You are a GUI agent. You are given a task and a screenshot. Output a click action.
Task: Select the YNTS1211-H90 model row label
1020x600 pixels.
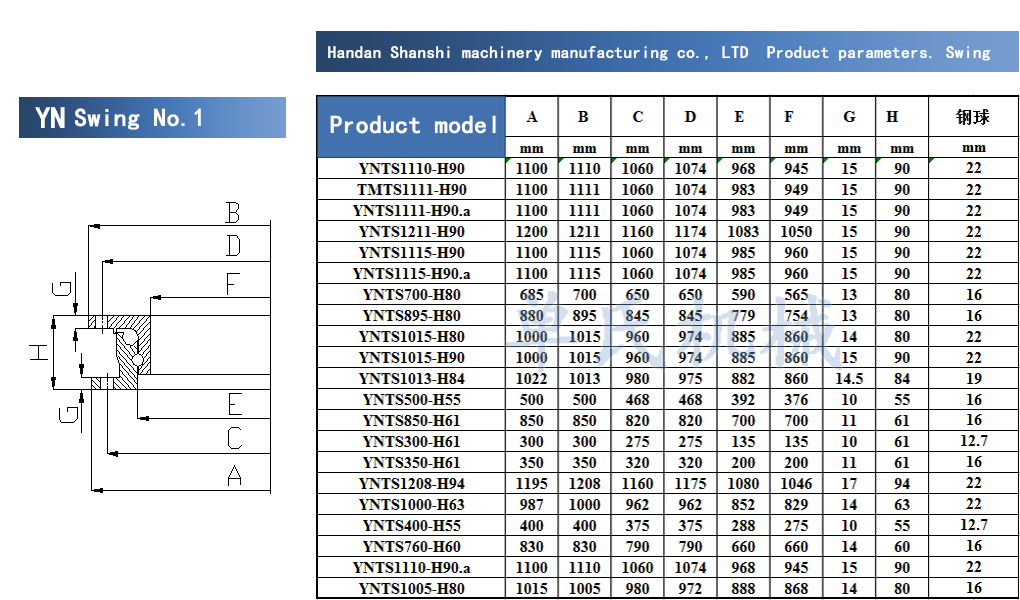(412, 231)
